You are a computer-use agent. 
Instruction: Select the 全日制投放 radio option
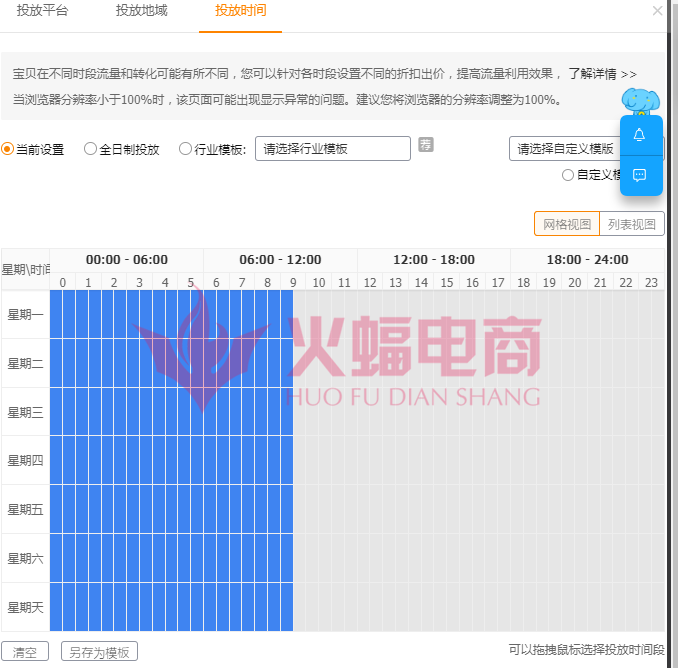[x=90, y=149]
